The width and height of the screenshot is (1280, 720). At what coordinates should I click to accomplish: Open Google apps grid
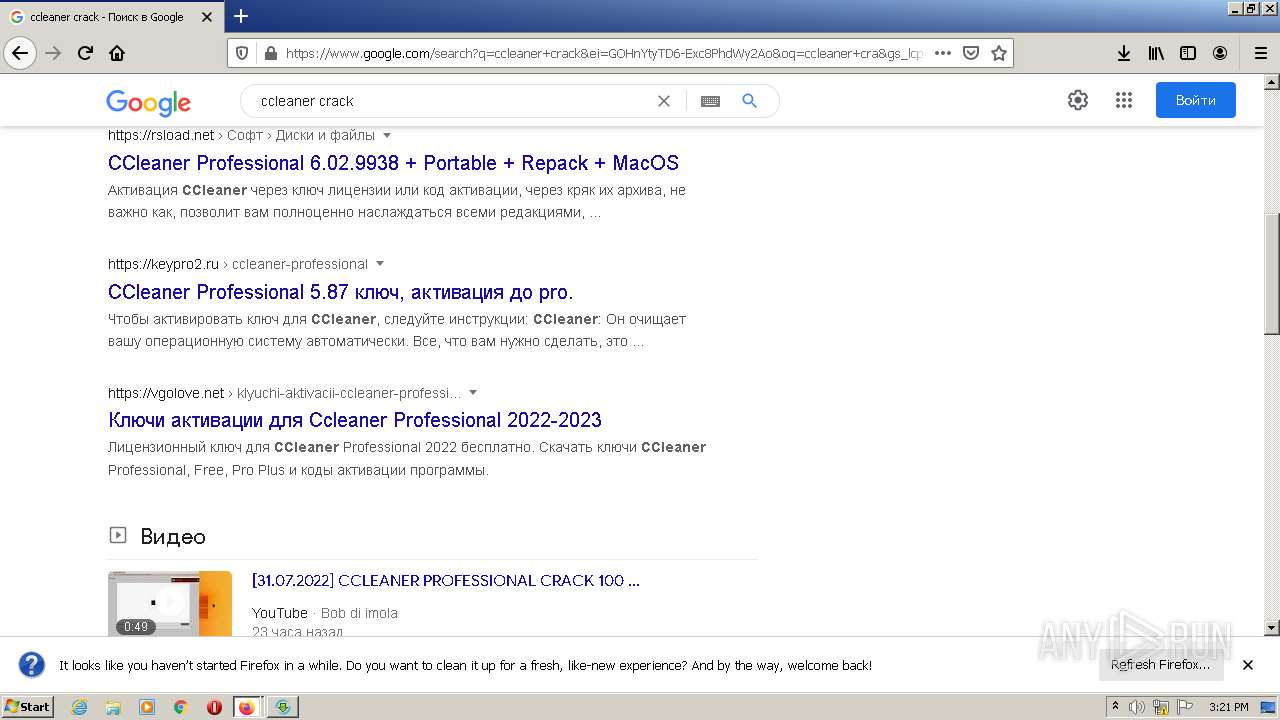(1123, 100)
